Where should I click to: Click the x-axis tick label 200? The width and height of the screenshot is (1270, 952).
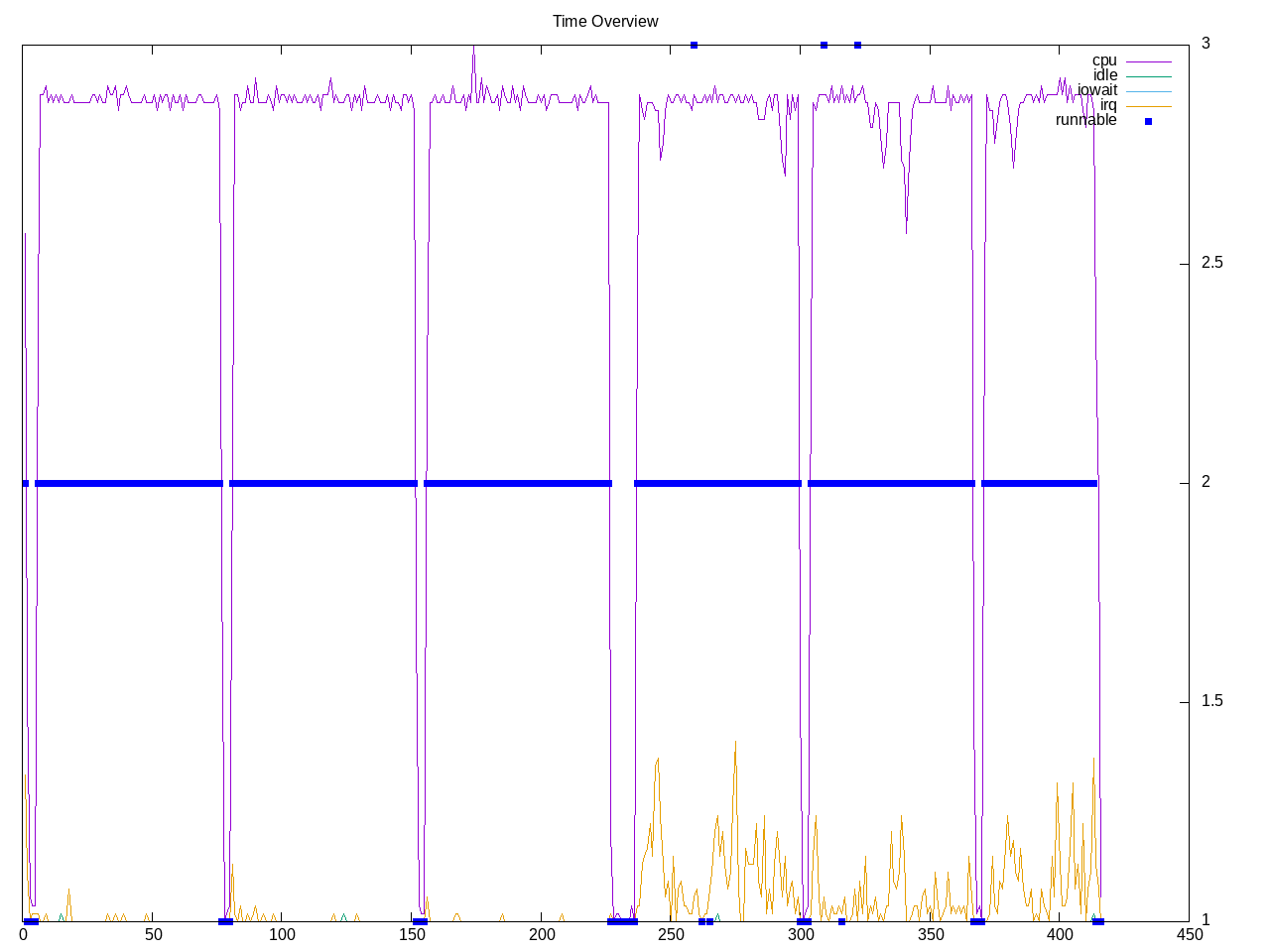point(542,934)
